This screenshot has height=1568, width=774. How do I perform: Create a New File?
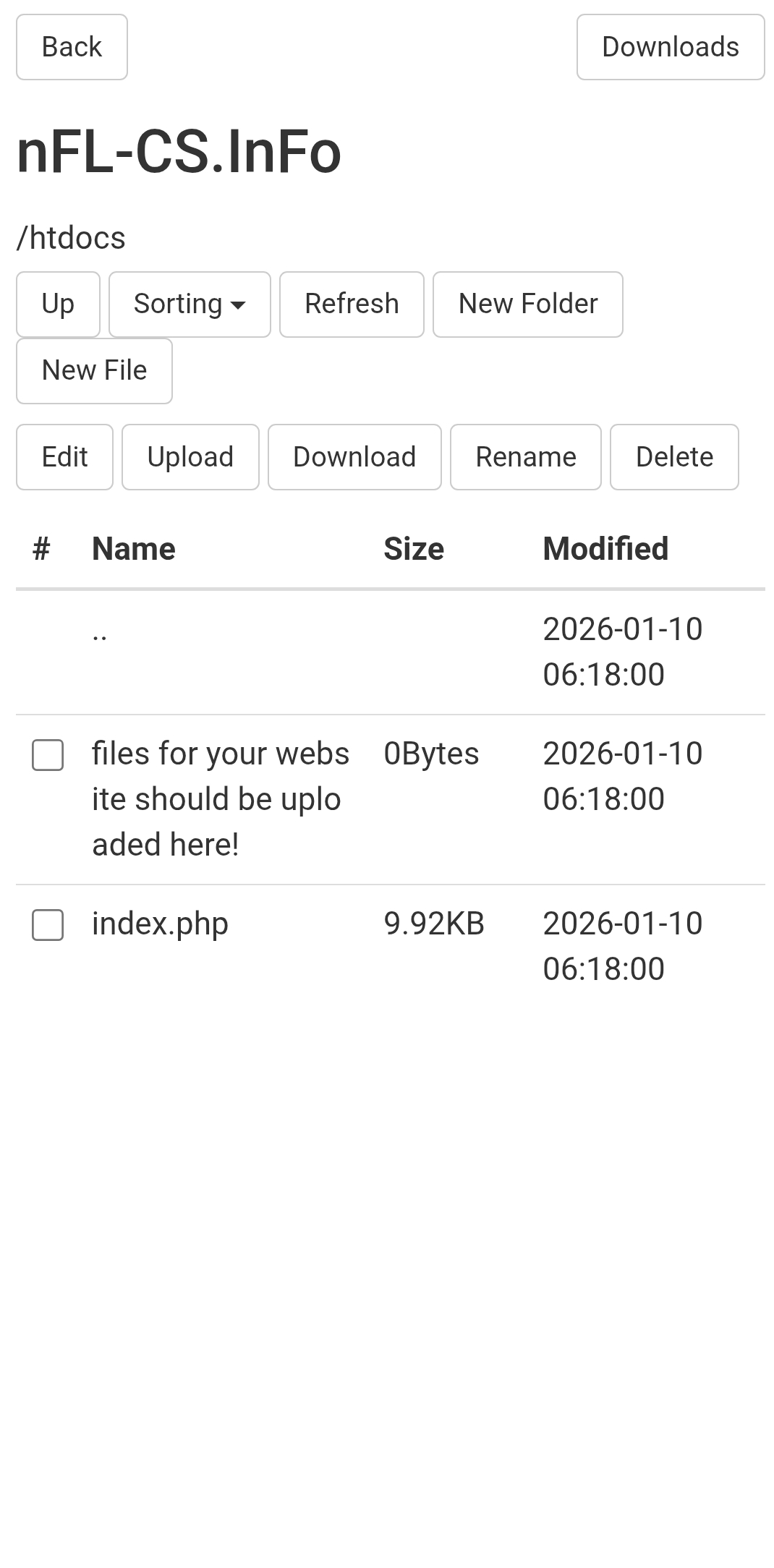pyautogui.click(x=94, y=370)
